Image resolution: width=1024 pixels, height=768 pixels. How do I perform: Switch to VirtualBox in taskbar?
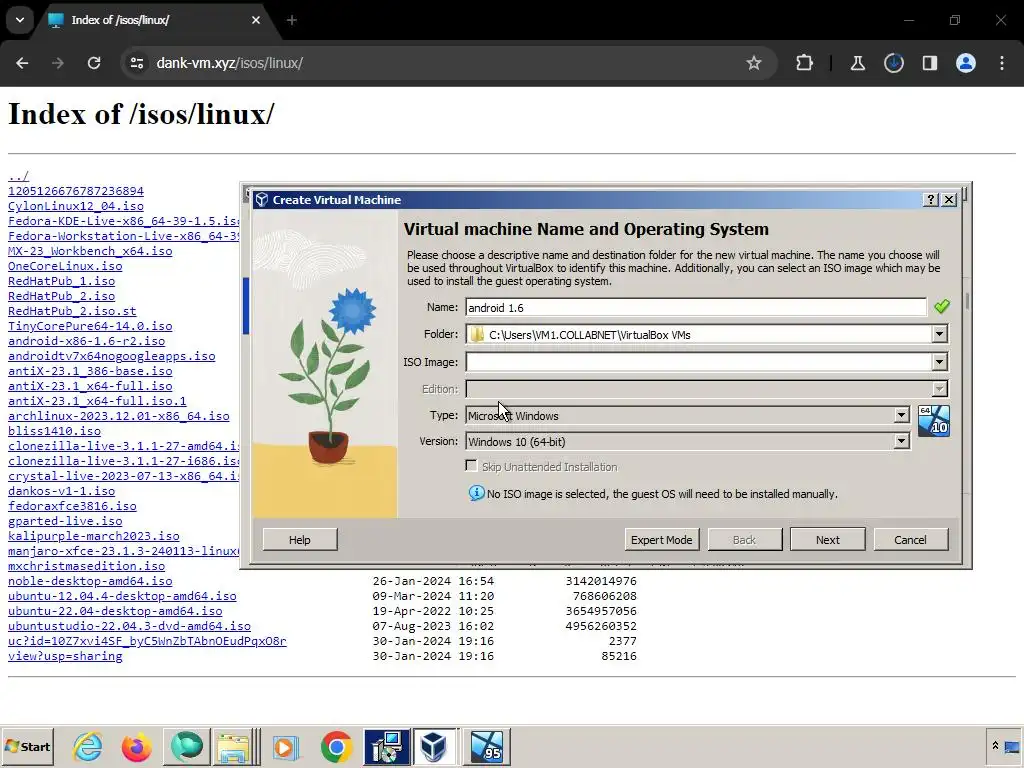[x=436, y=746]
